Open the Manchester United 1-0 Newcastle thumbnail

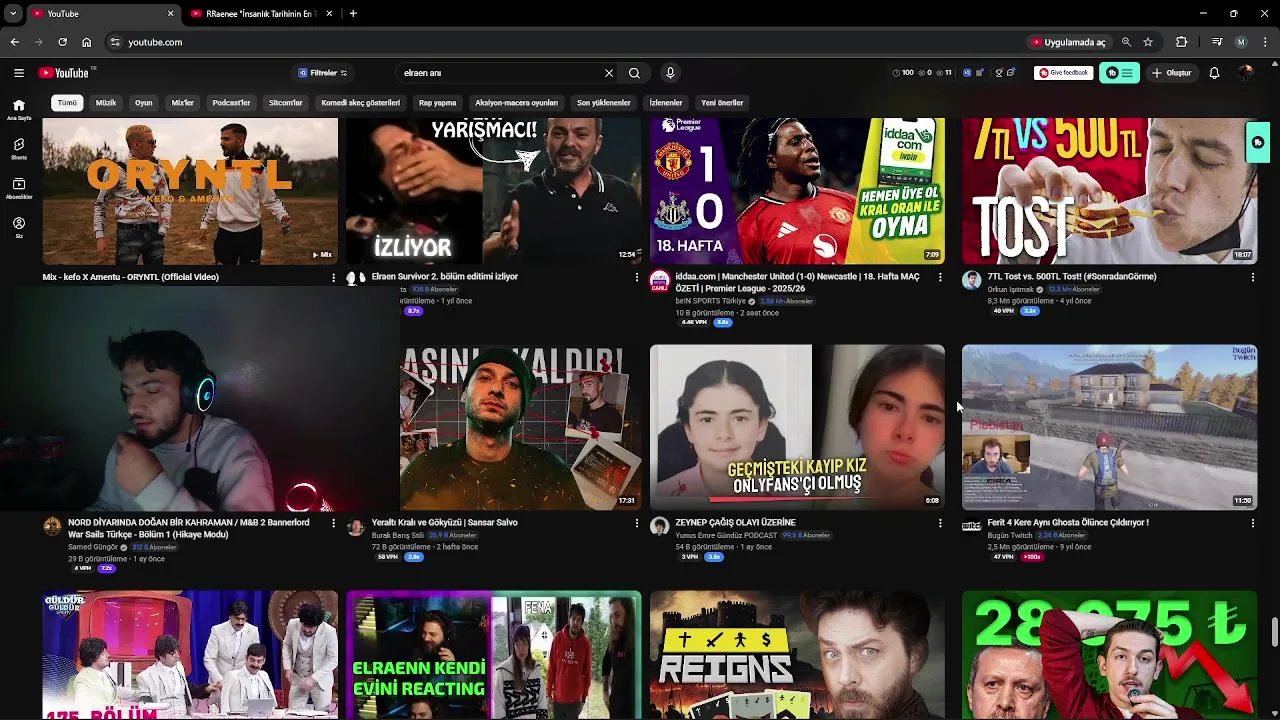coord(797,191)
